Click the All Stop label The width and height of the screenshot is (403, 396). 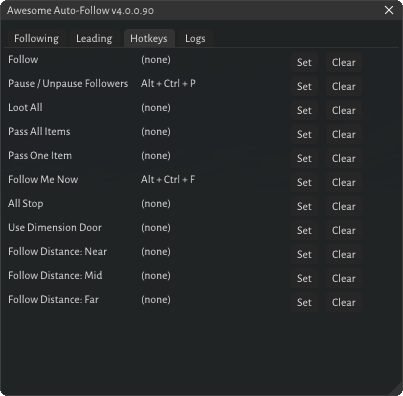click(26, 203)
